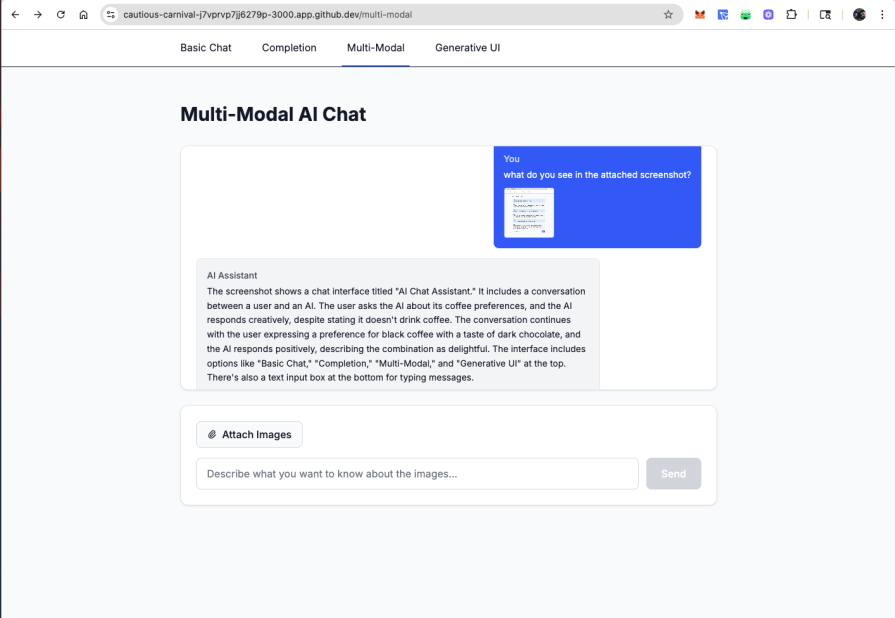The width and height of the screenshot is (895, 618).
Task: Open the Generative UI tab
Action: (466, 47)
